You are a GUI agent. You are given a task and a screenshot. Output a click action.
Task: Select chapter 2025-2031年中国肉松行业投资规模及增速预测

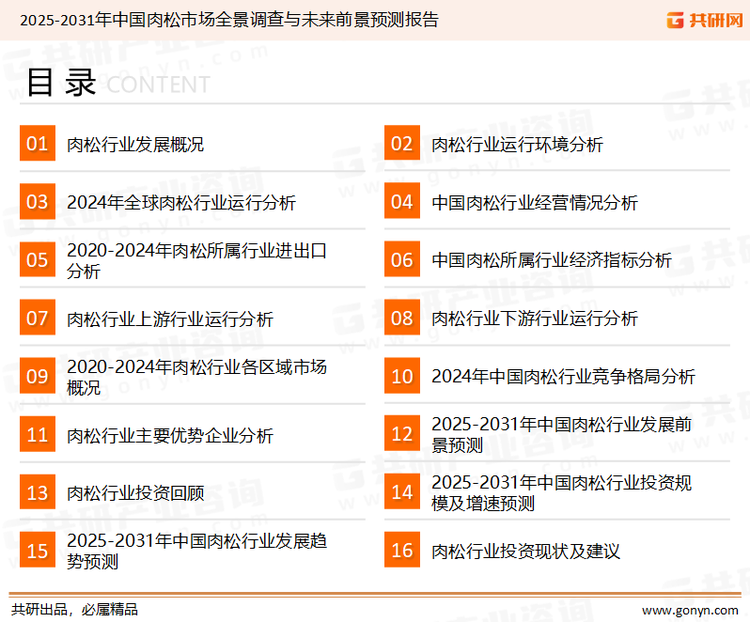tap(562, 492)
